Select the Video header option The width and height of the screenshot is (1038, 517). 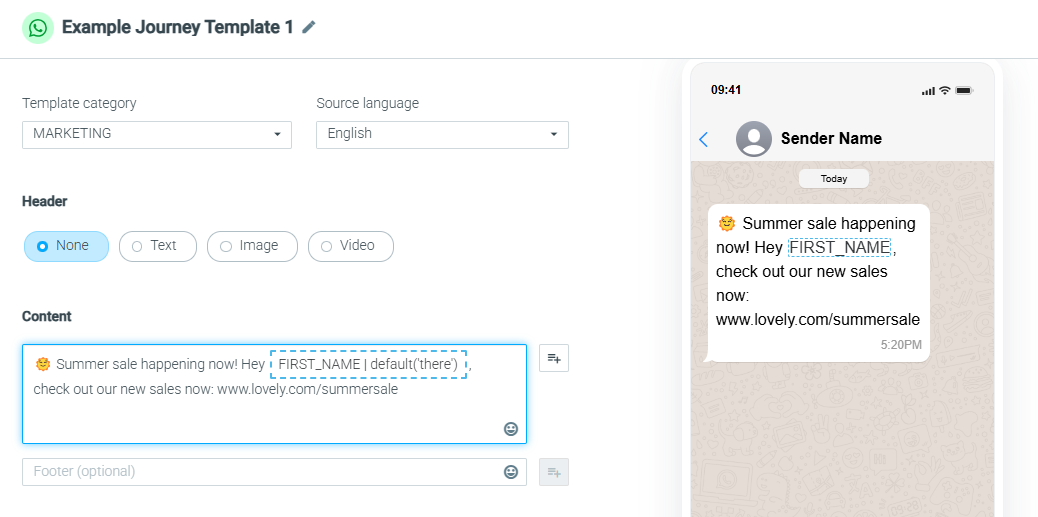click(351, 246)
